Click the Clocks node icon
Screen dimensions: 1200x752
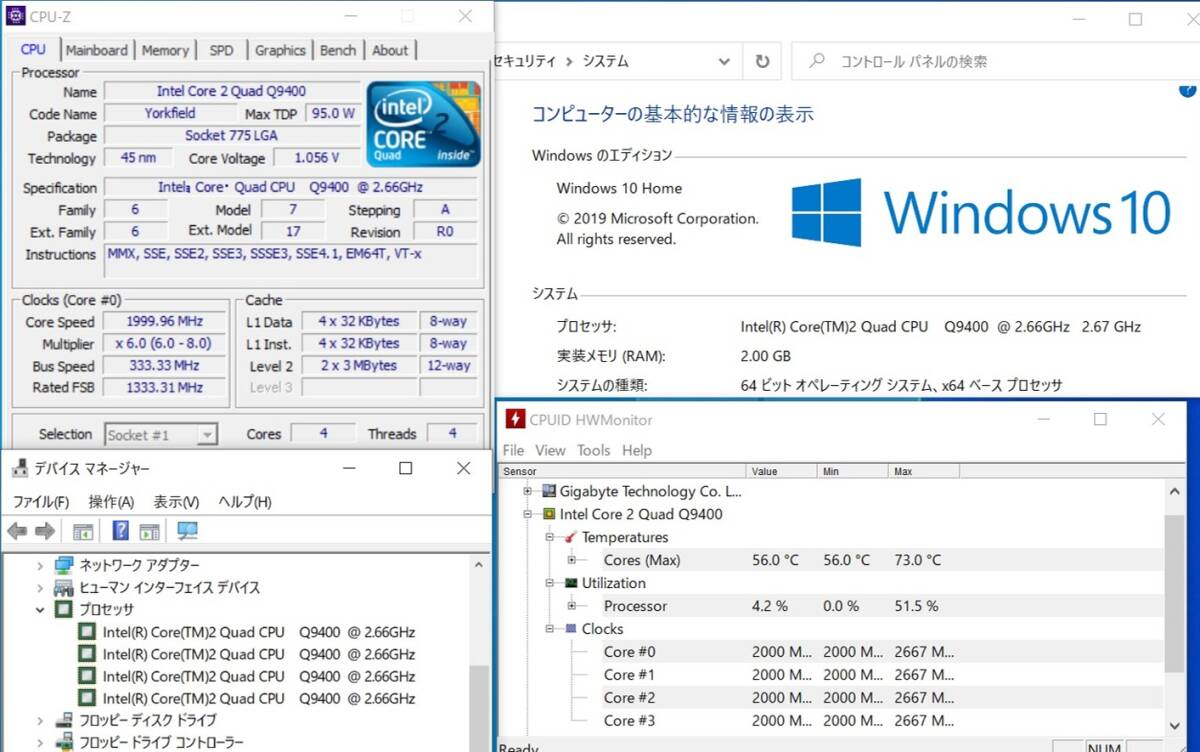[571, 629]
